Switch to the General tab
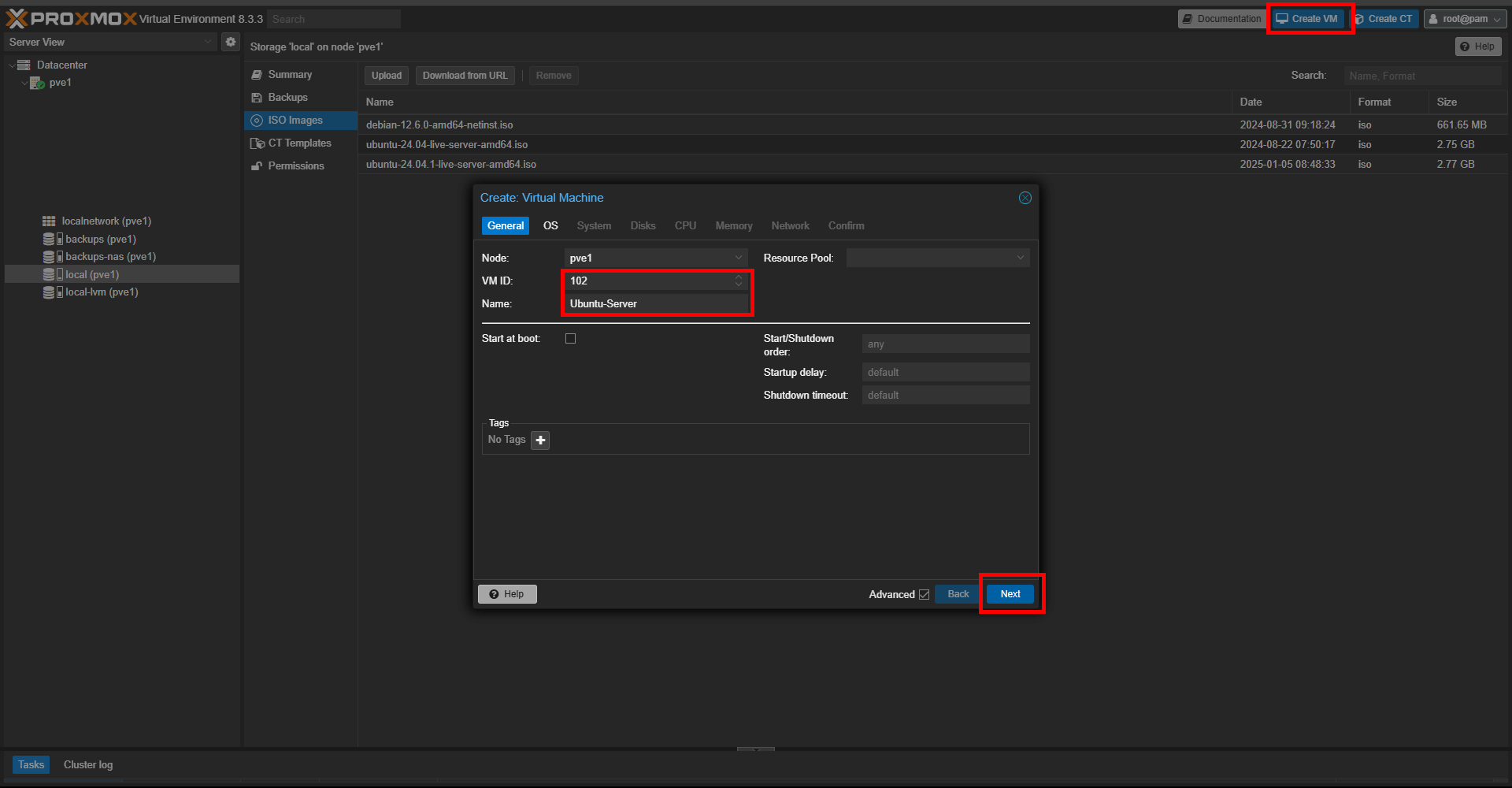This screenshot has width=1512, height=788. 506,226
